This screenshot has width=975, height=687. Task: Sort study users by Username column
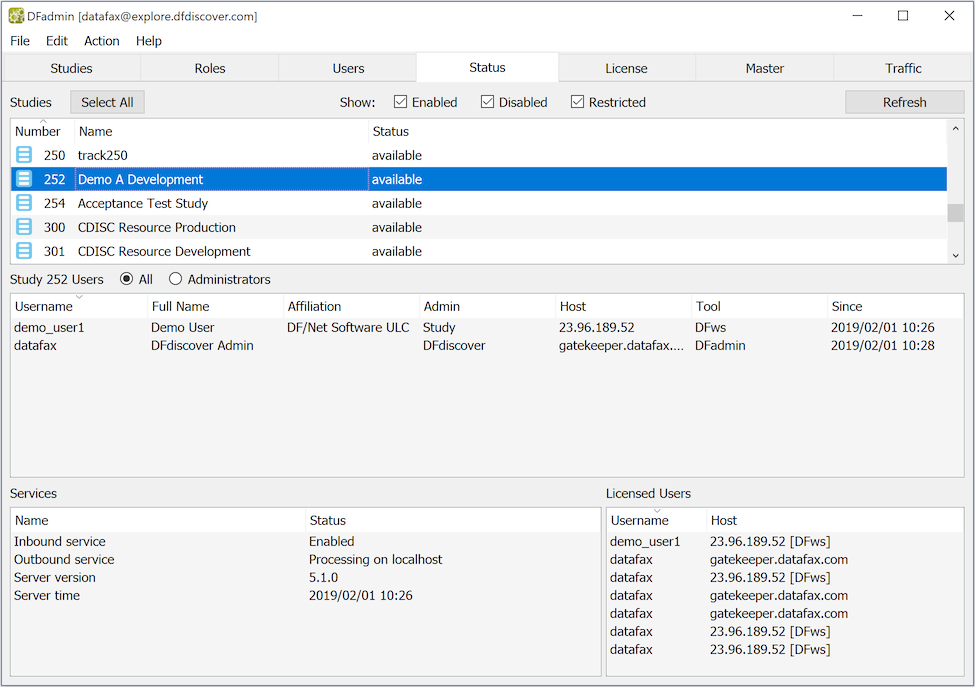pyautogui.click(x=44, y=306)
